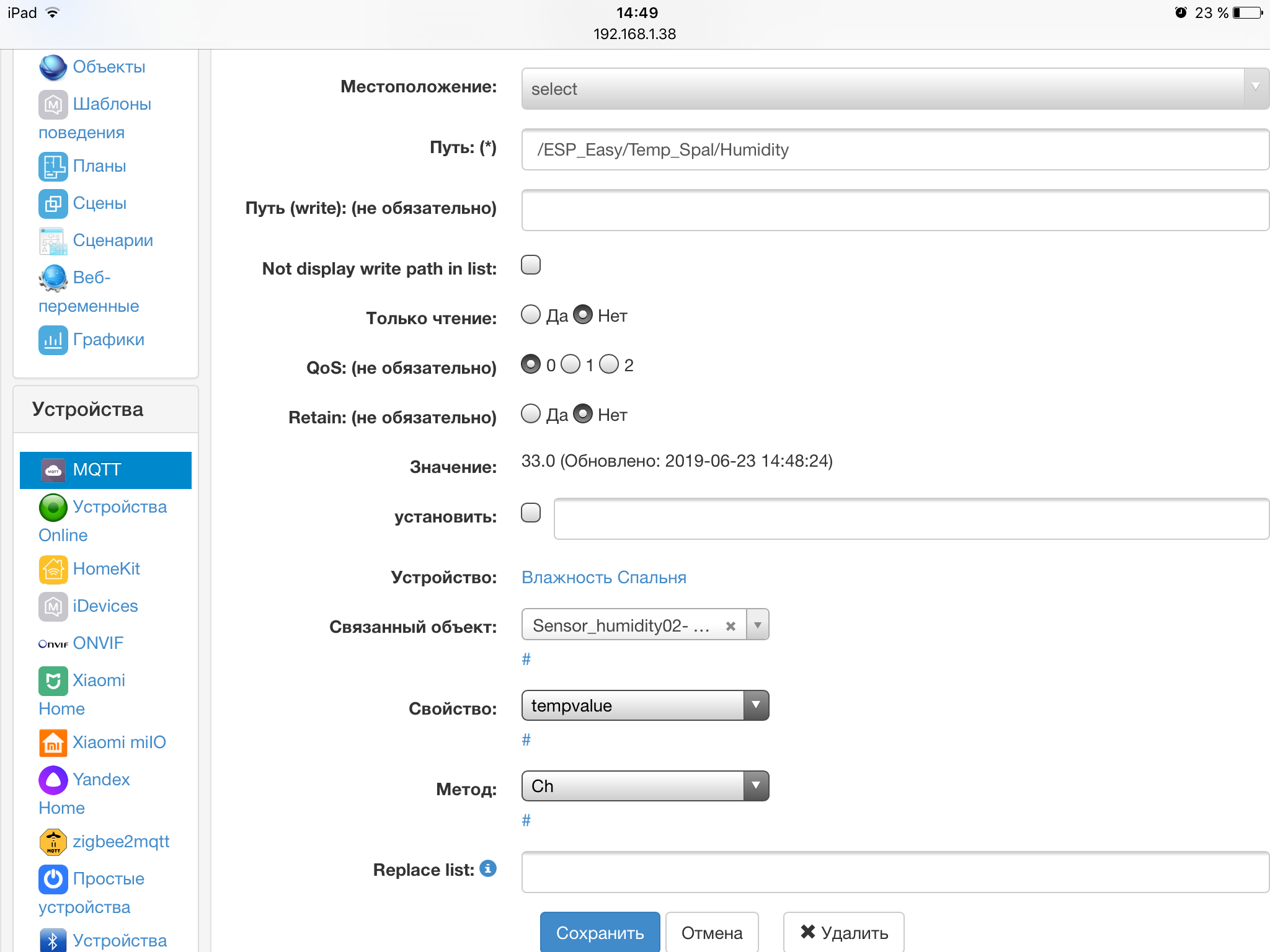1270x952 pixels.
Task: Click the Планы floor plan icon
Action: [x=53, y=166]
